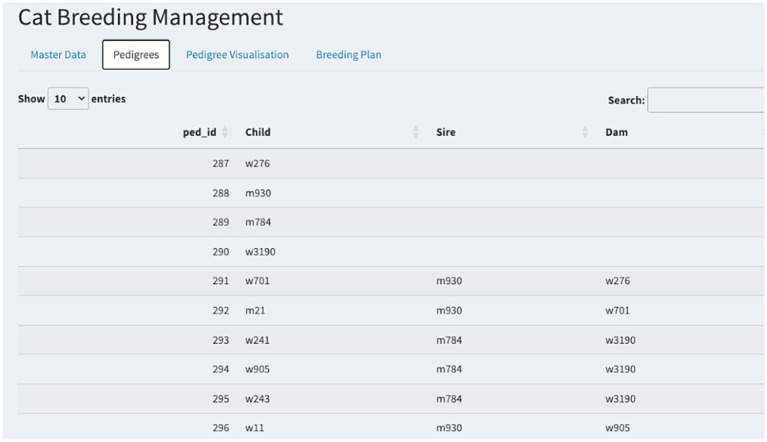The height and width of the screenshot is (442, 767).
Task: Switch to Pedigree Visualisation tab
Action: coord(237,55)
